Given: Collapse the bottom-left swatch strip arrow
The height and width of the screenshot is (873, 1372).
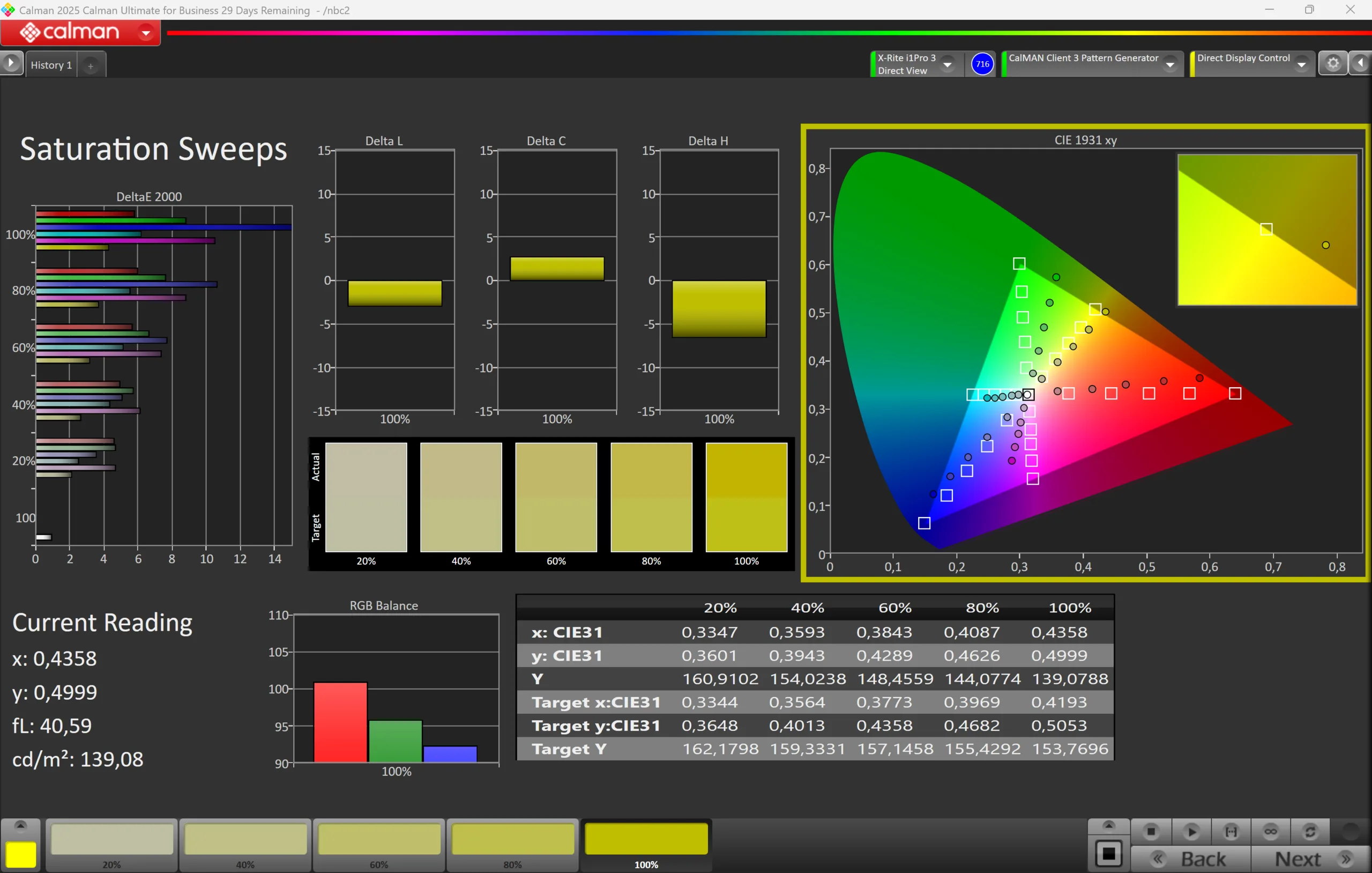Looking at the screenshot, I should (x=20, y=826).
